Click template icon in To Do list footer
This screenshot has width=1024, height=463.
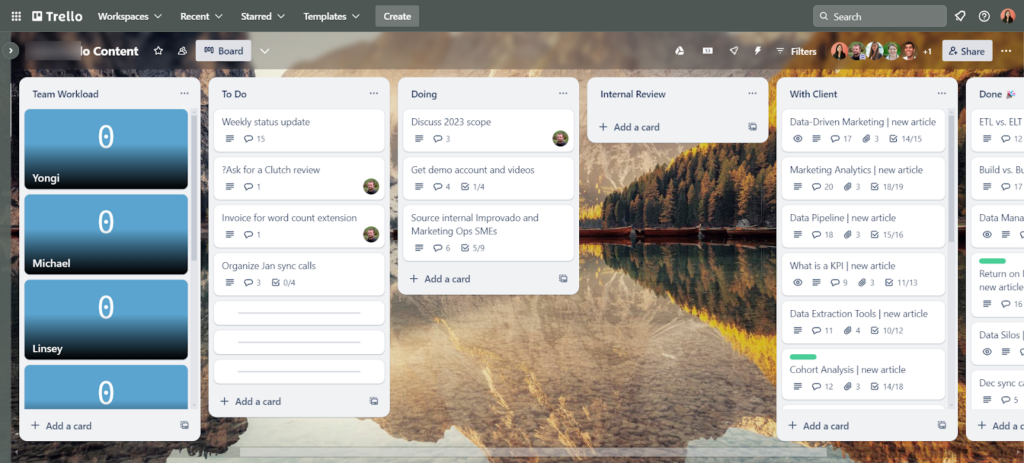(373, 401)
